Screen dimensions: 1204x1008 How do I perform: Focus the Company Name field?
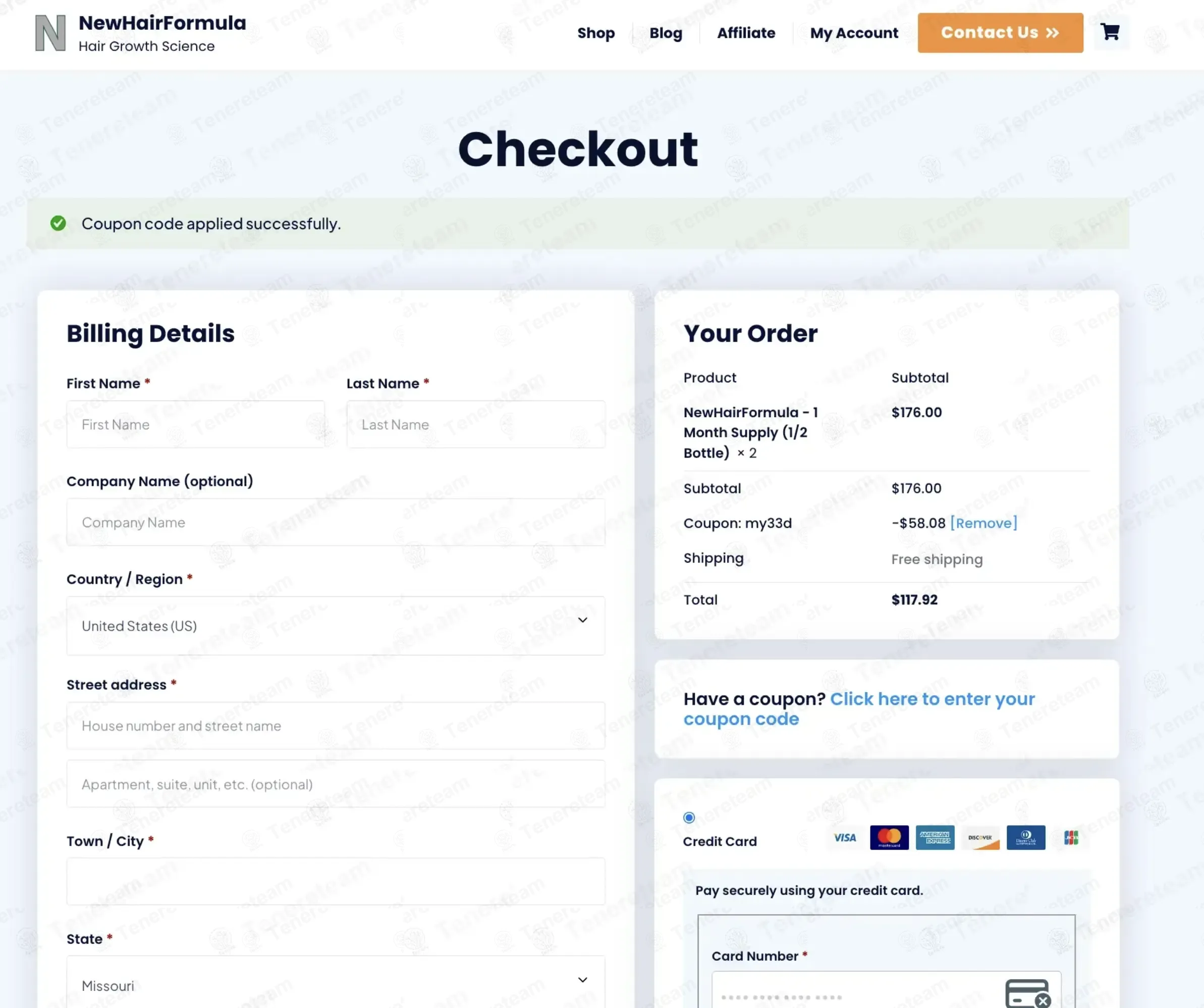click(336, 522)
